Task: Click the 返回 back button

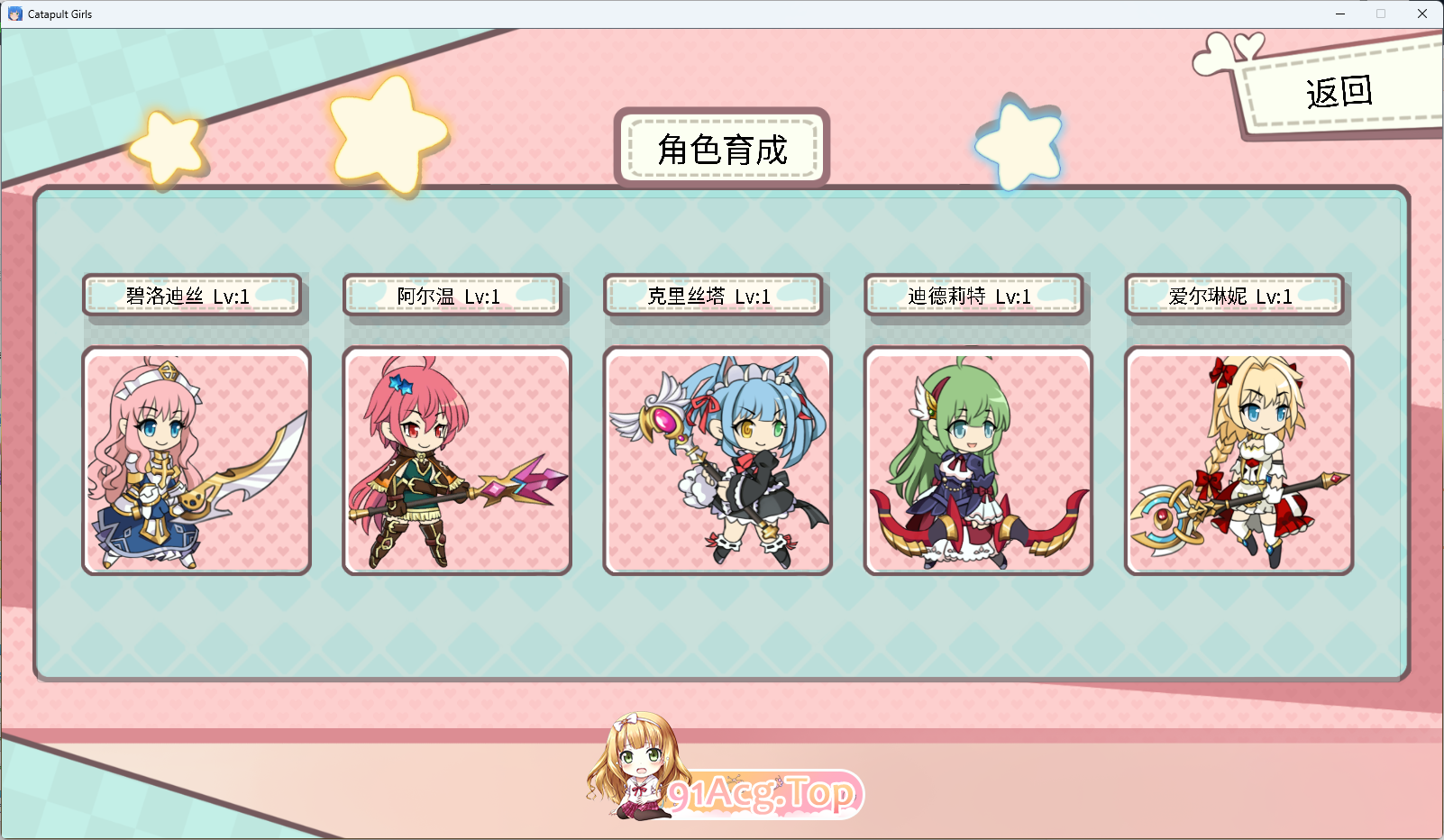Action: pos(1340,91)
